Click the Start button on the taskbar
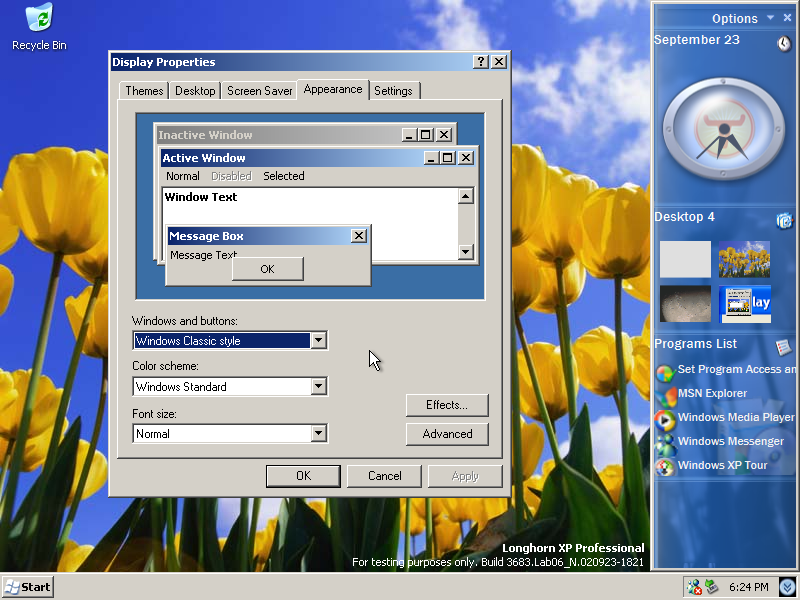Viewport: 800px width, 600px height. click(27, 587)
